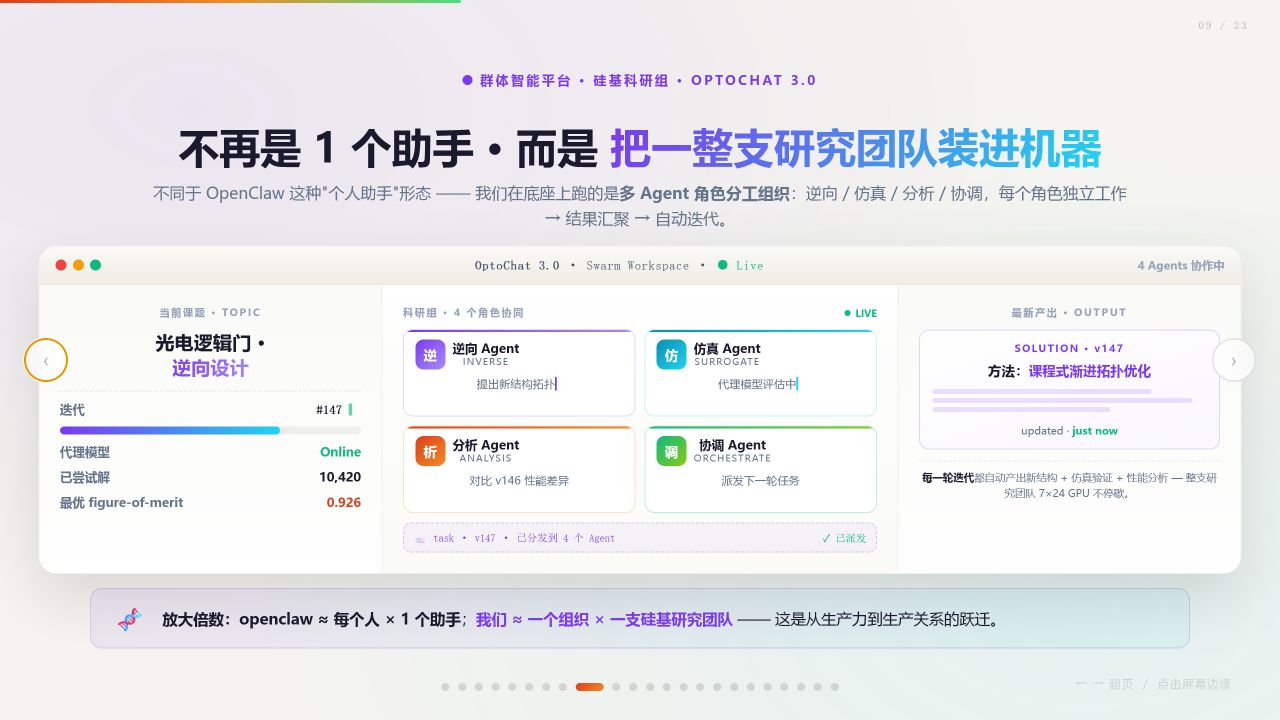Go to previous slide with left chevron
The width and height of the screenshot is (1280, 720).
pyautogui.click(x=46, y=360)
